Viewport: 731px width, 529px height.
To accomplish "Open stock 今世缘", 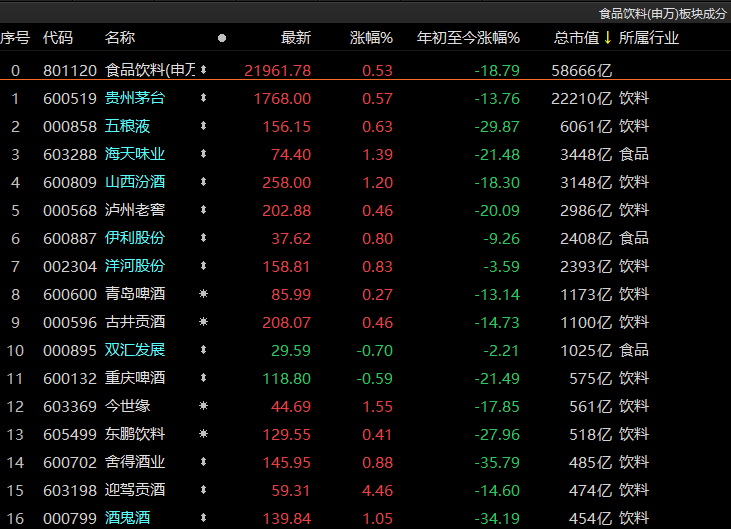I will click(x=127, y=405).
